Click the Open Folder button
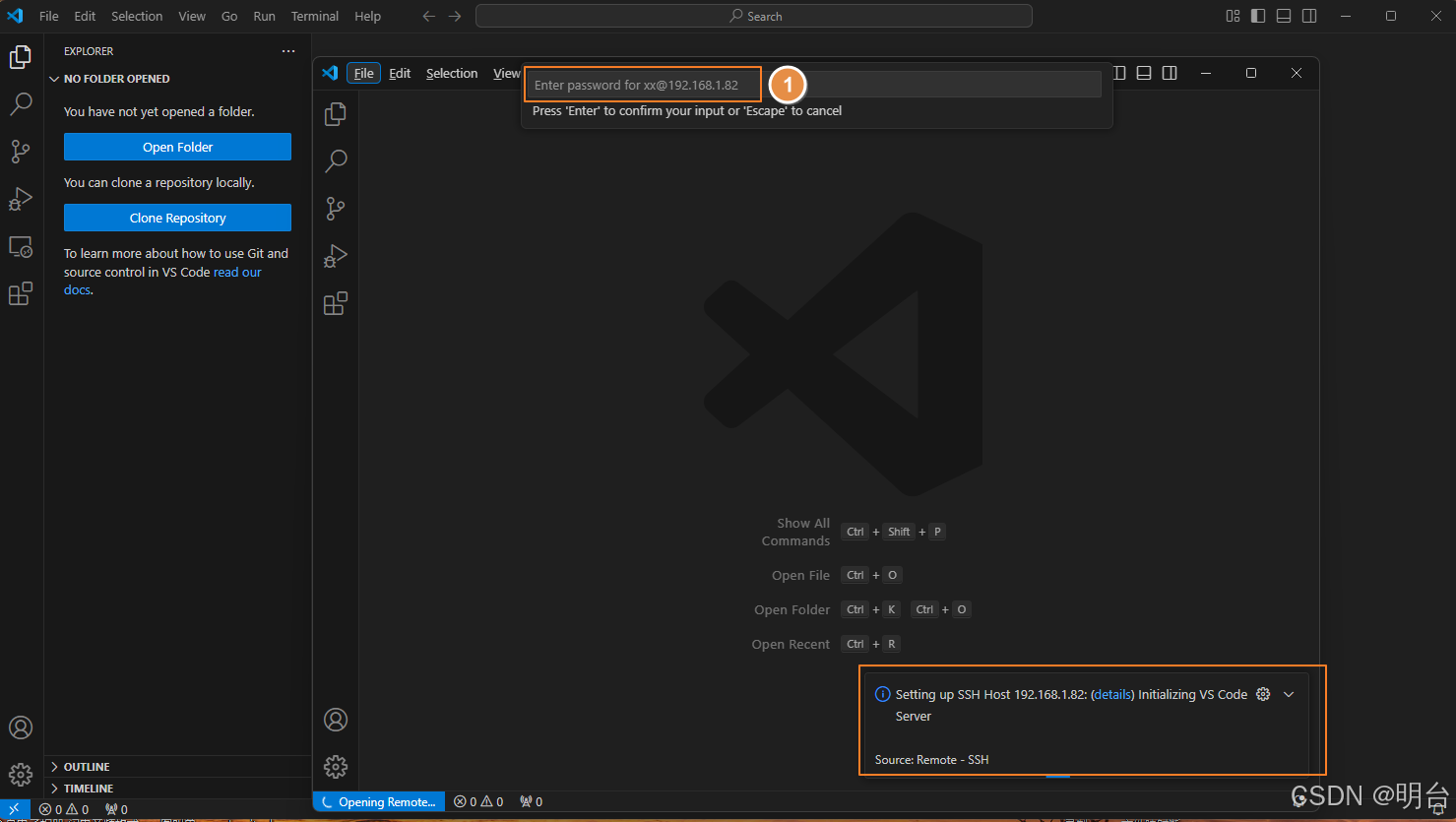The height and width of the screenshot is (822, 1456). pos(177,147)
